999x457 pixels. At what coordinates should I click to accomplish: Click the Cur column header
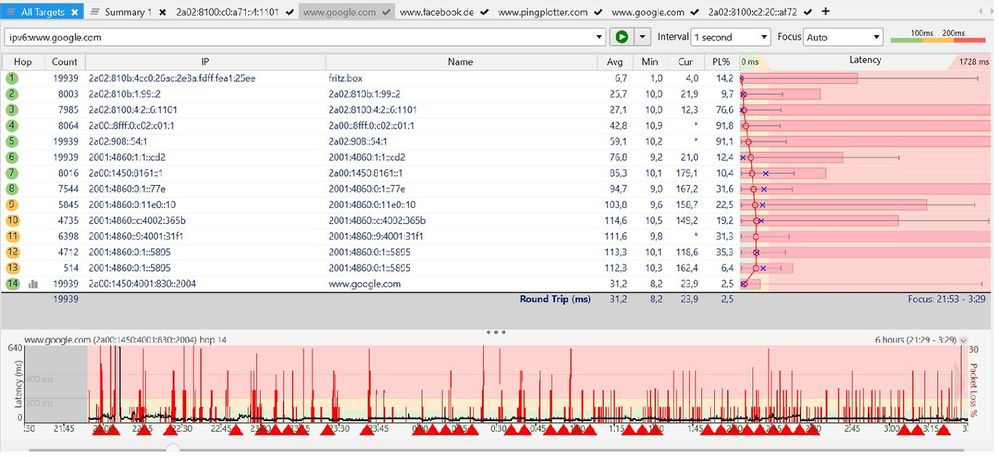coord(686,62)
